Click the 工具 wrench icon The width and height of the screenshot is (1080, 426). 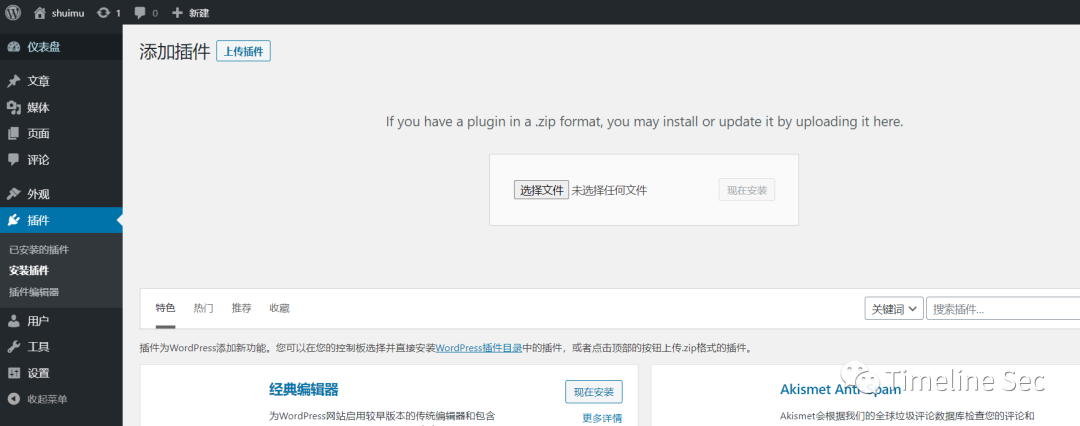coord(13,347)
